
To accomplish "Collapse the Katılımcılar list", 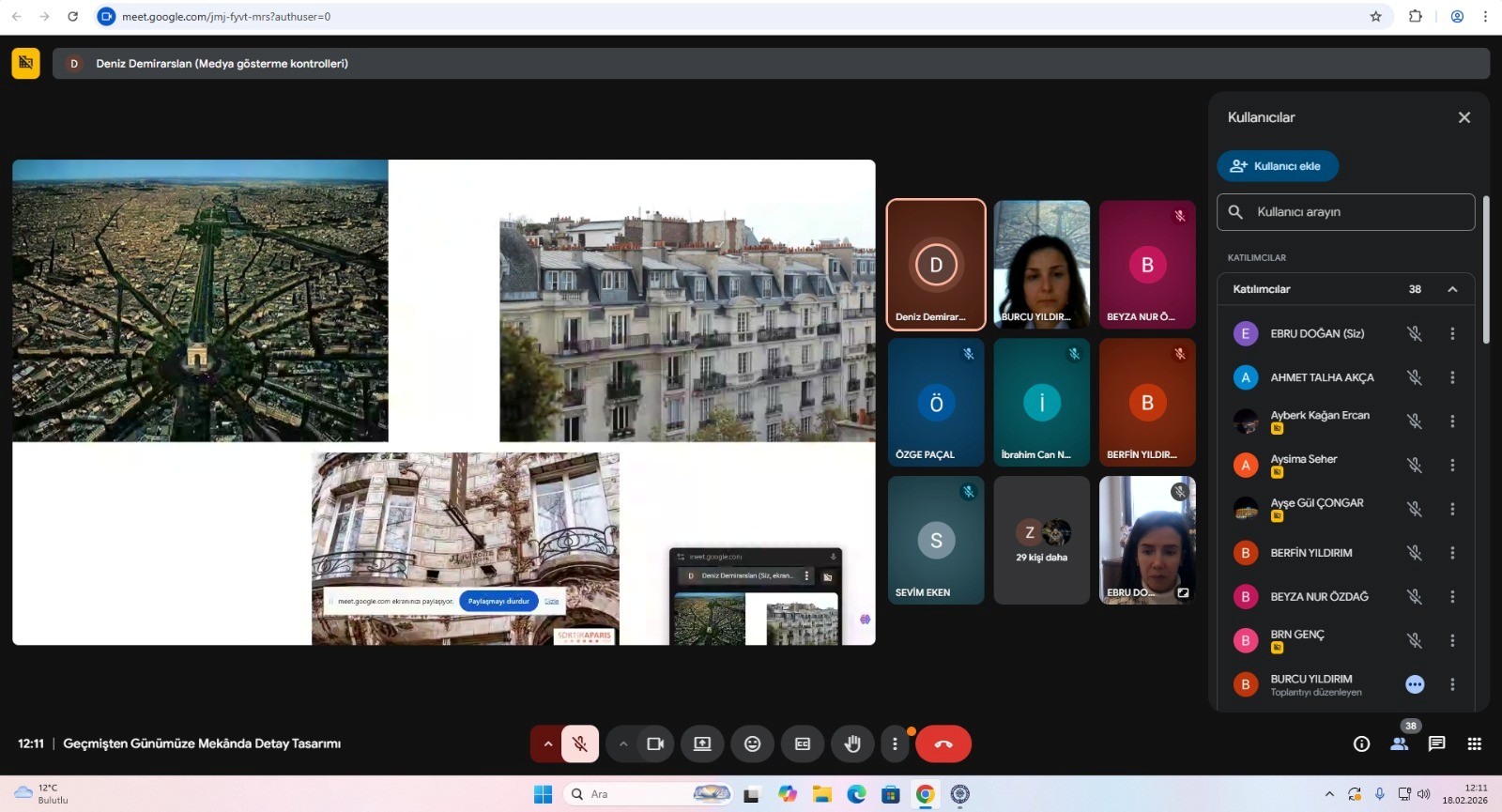I will (x=1452, y=289).
